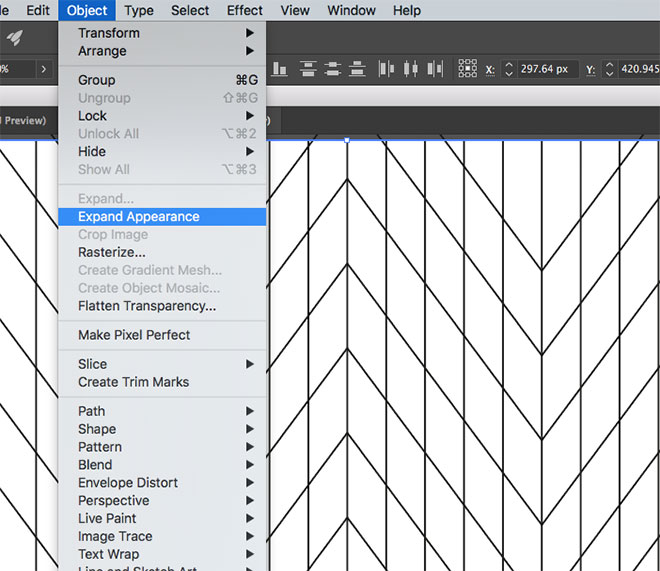Click the Vertical Align Bottom icon
The width and height of the screenshot is (660, 571).
coord(279,69)
